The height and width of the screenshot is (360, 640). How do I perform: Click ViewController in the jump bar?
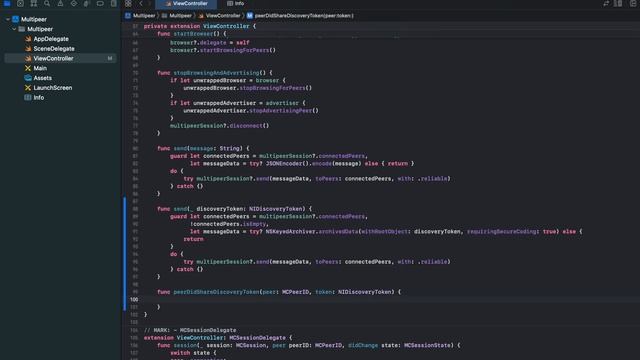pos(219,16)
